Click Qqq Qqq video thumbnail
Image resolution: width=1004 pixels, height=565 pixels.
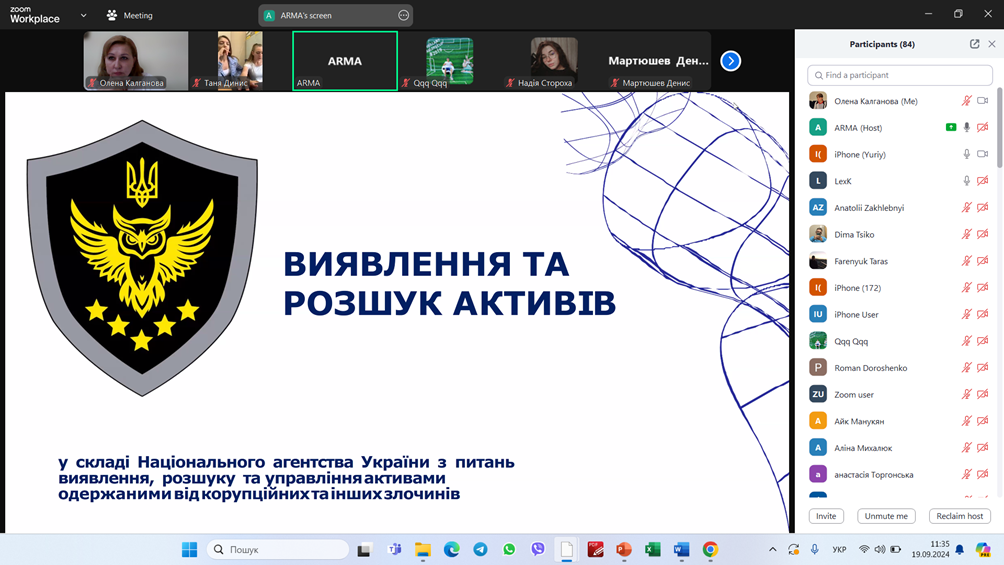pos(449,61)
